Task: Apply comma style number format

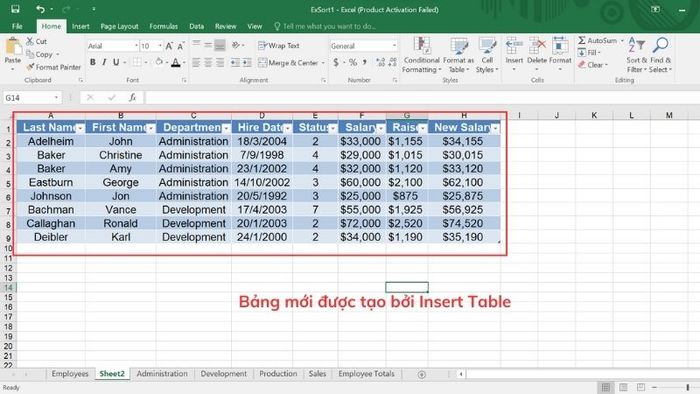Action: (365, 62)
